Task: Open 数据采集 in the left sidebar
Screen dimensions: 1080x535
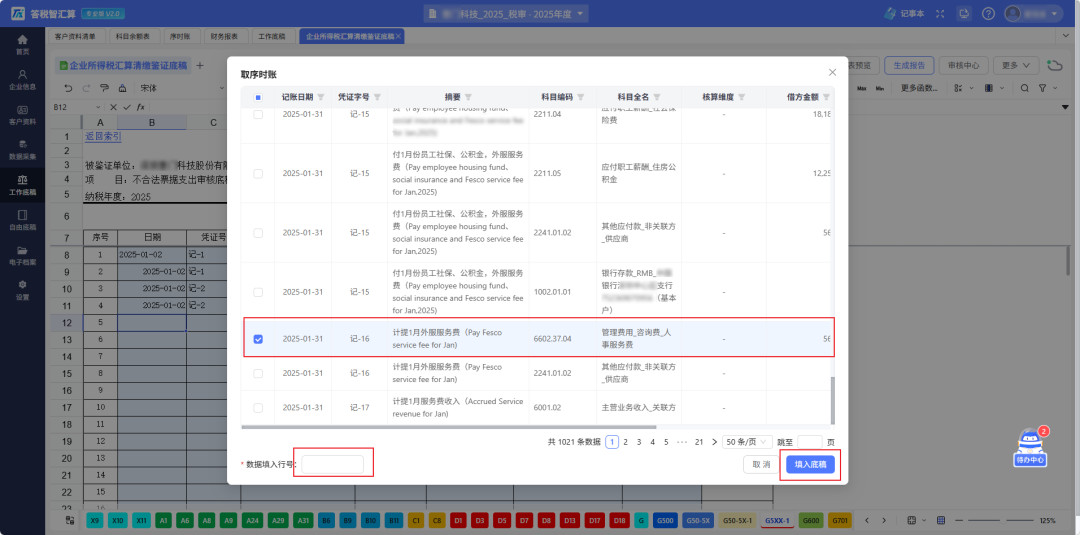Action: pyautogui.click(x=22, y=151)
